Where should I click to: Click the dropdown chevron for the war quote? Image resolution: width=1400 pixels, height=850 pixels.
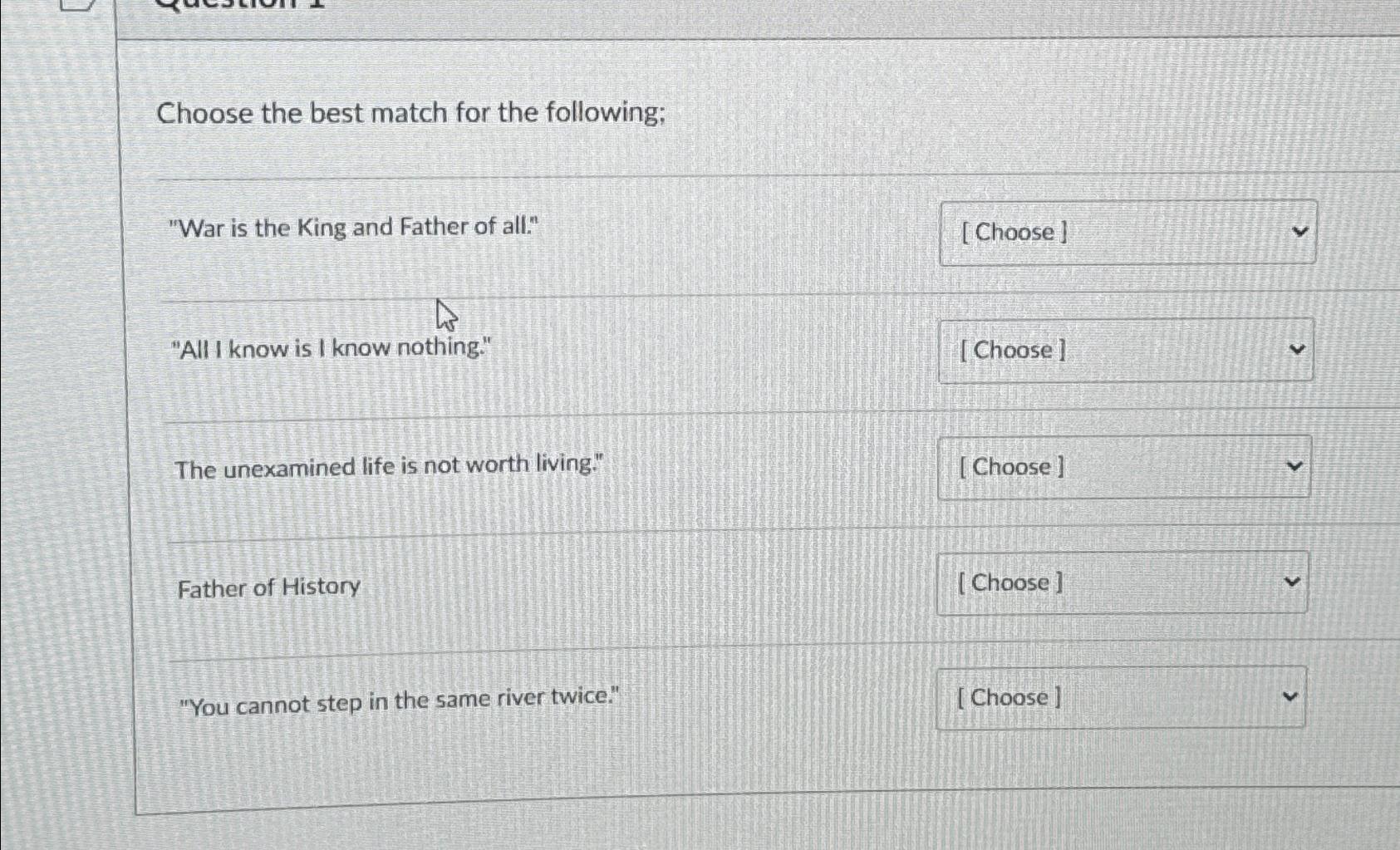coord(1300,232)
